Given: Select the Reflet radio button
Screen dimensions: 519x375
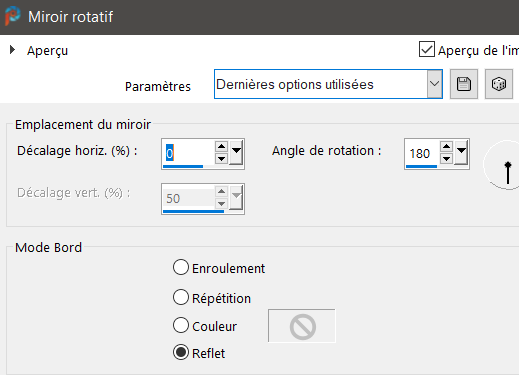Looking at the screenshot, I should 181,352.
